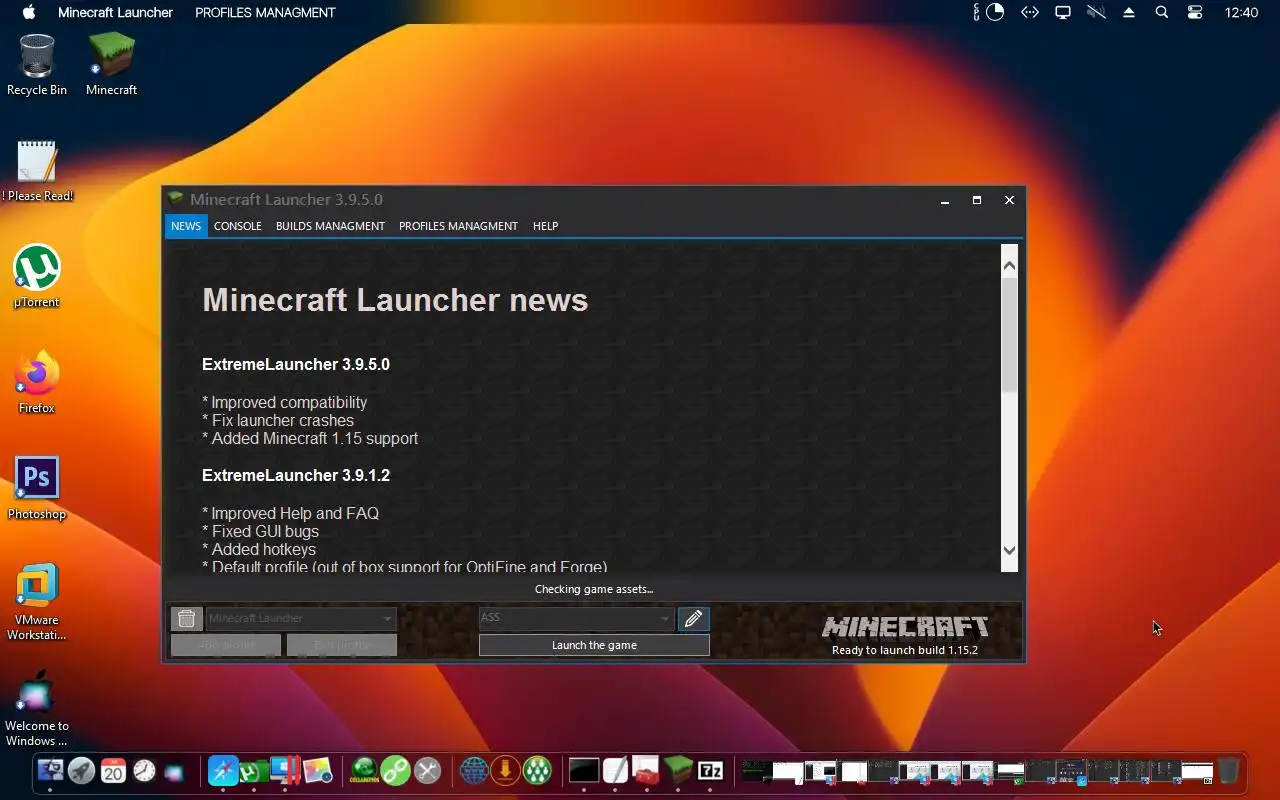
Task: Expand the username dropdown with its arrow
Action: [666, 619]
